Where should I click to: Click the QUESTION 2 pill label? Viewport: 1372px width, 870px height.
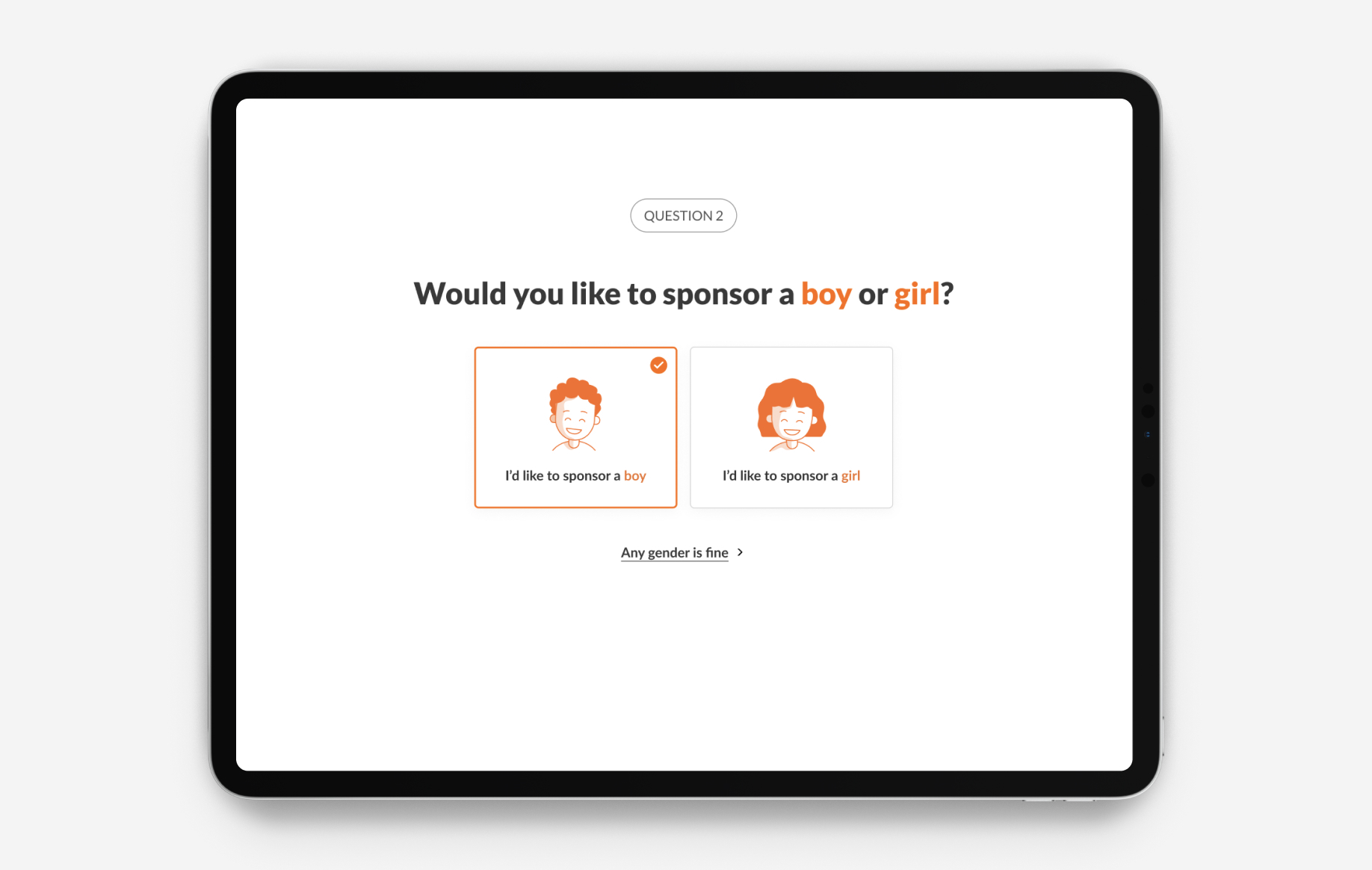pyautogui.click(x=683, y=215)
